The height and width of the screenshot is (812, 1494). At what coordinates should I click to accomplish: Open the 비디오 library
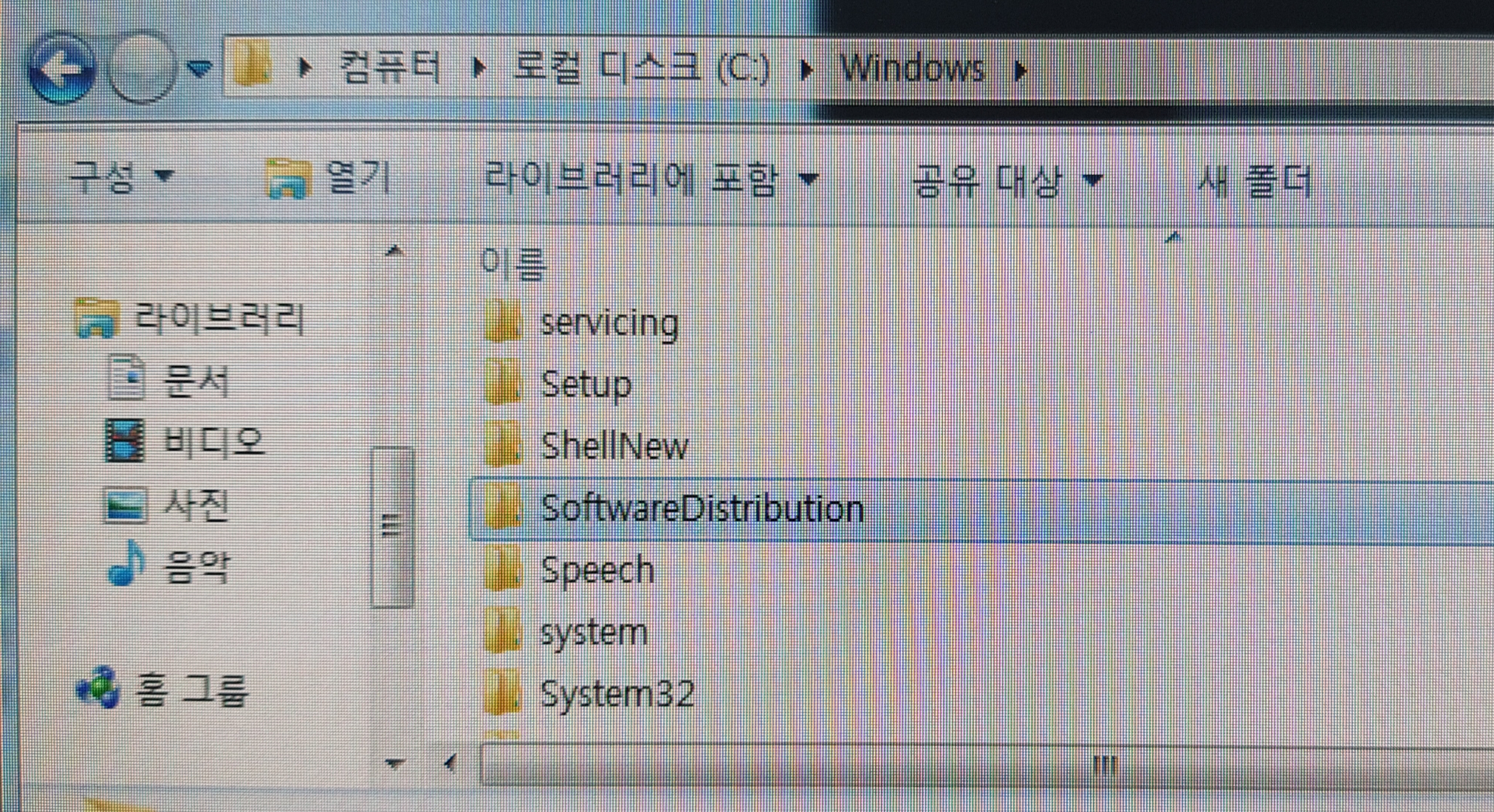[x=213, y=442]
